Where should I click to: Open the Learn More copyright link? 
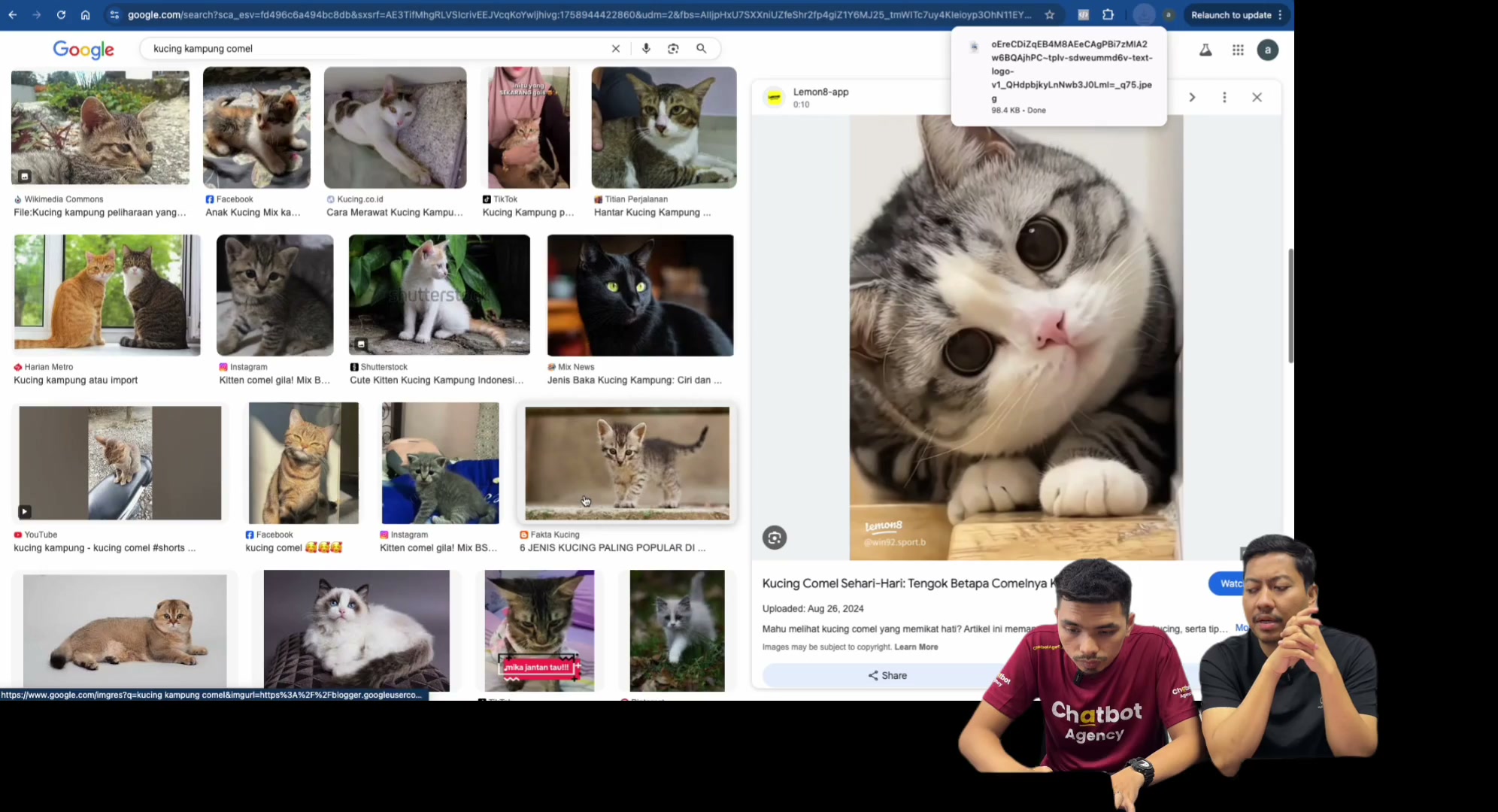(916, 647)
